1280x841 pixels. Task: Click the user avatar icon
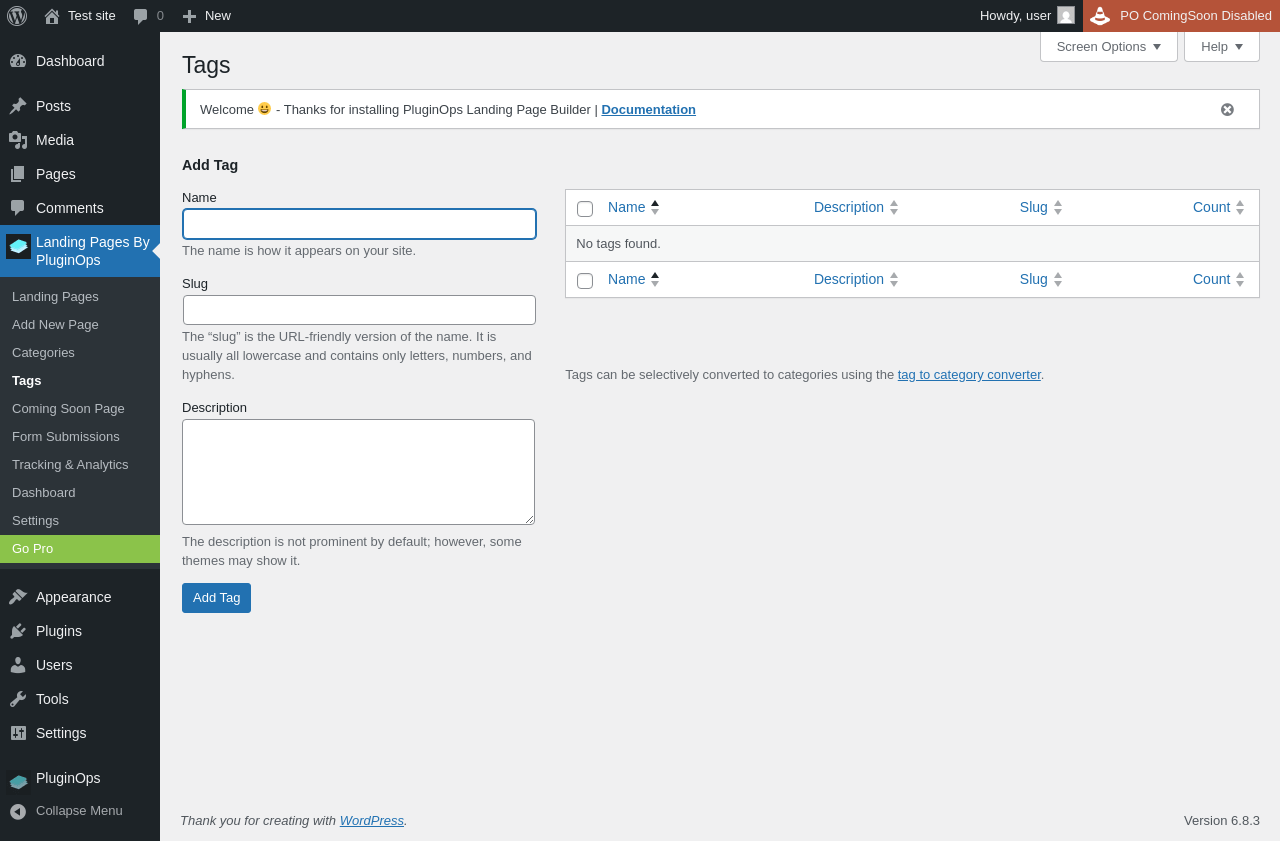1066,16
